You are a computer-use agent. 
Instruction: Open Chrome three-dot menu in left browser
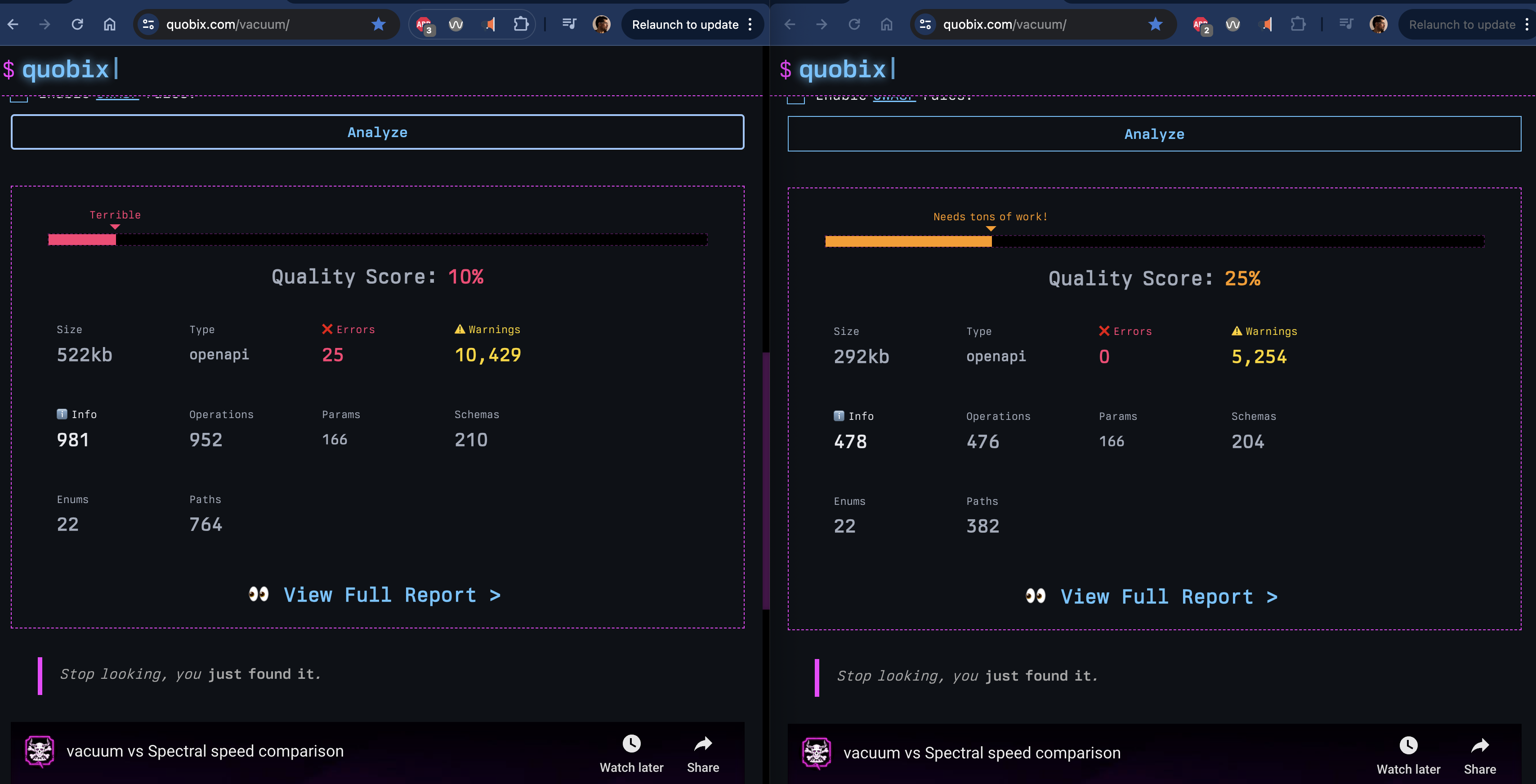point(750,24)
